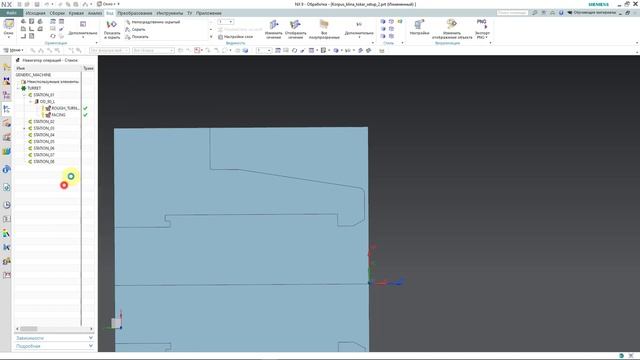Open Настройки слоя
640x360 pixels.
tap(236, 37)
